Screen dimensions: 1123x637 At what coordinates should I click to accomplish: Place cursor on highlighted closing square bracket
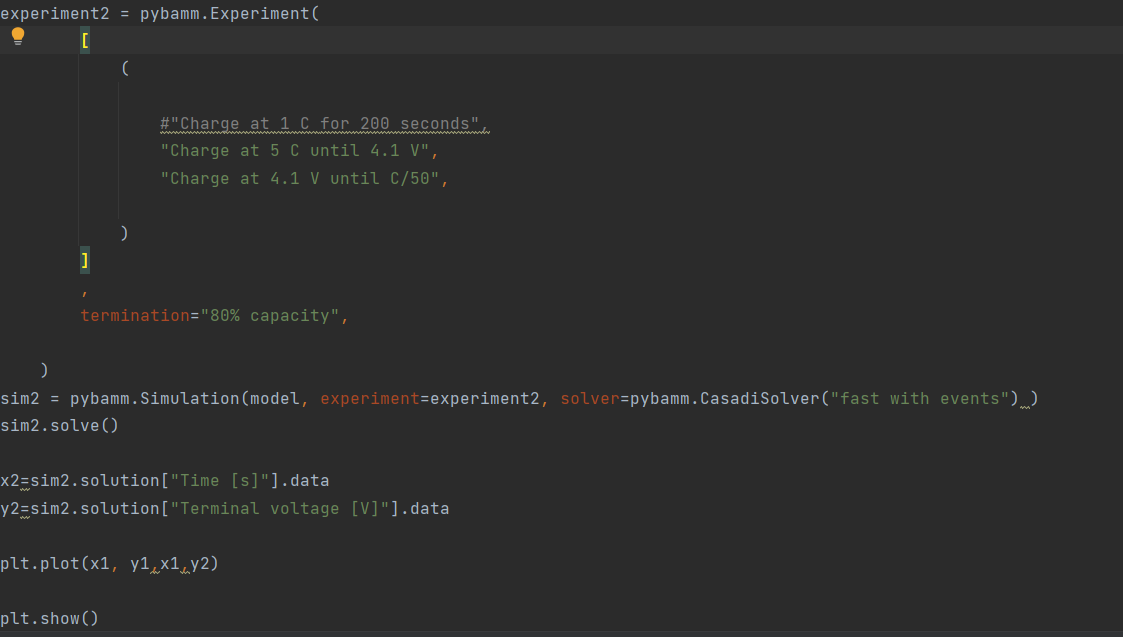tap(85, 260)
